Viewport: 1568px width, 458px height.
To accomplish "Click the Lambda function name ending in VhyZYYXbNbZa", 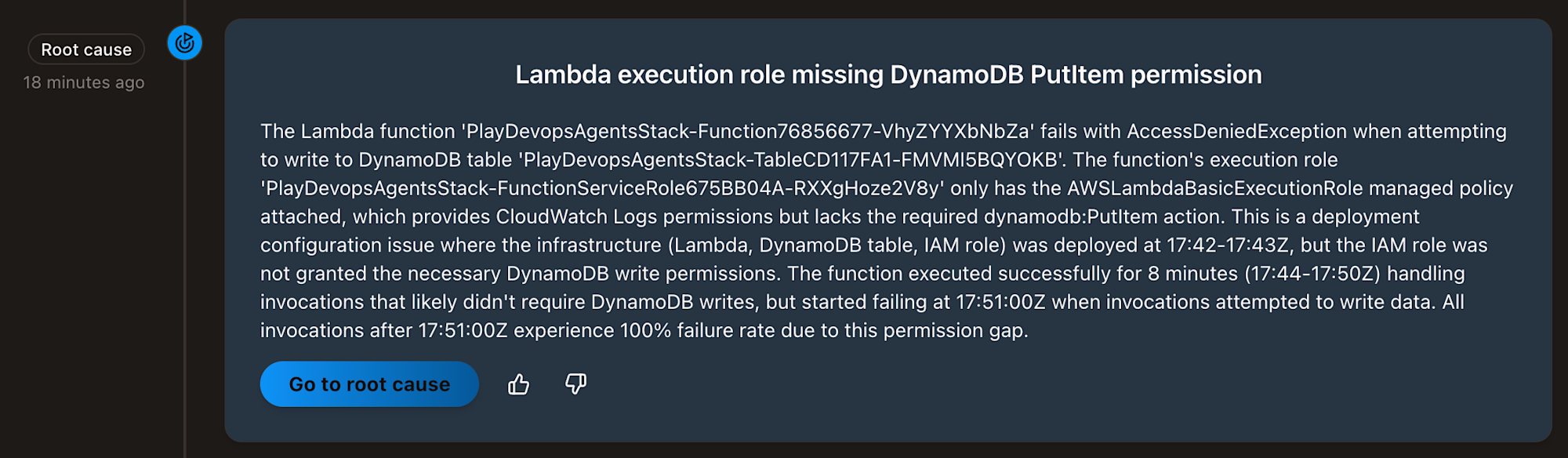I will pyautogui.click(x=748, y=131).
